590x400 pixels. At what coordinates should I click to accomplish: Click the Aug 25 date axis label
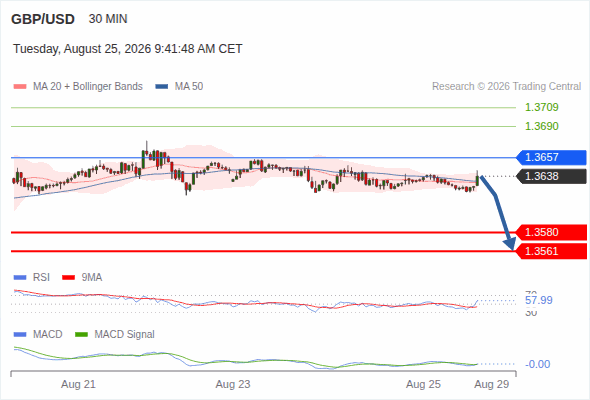tap(423, 385)
